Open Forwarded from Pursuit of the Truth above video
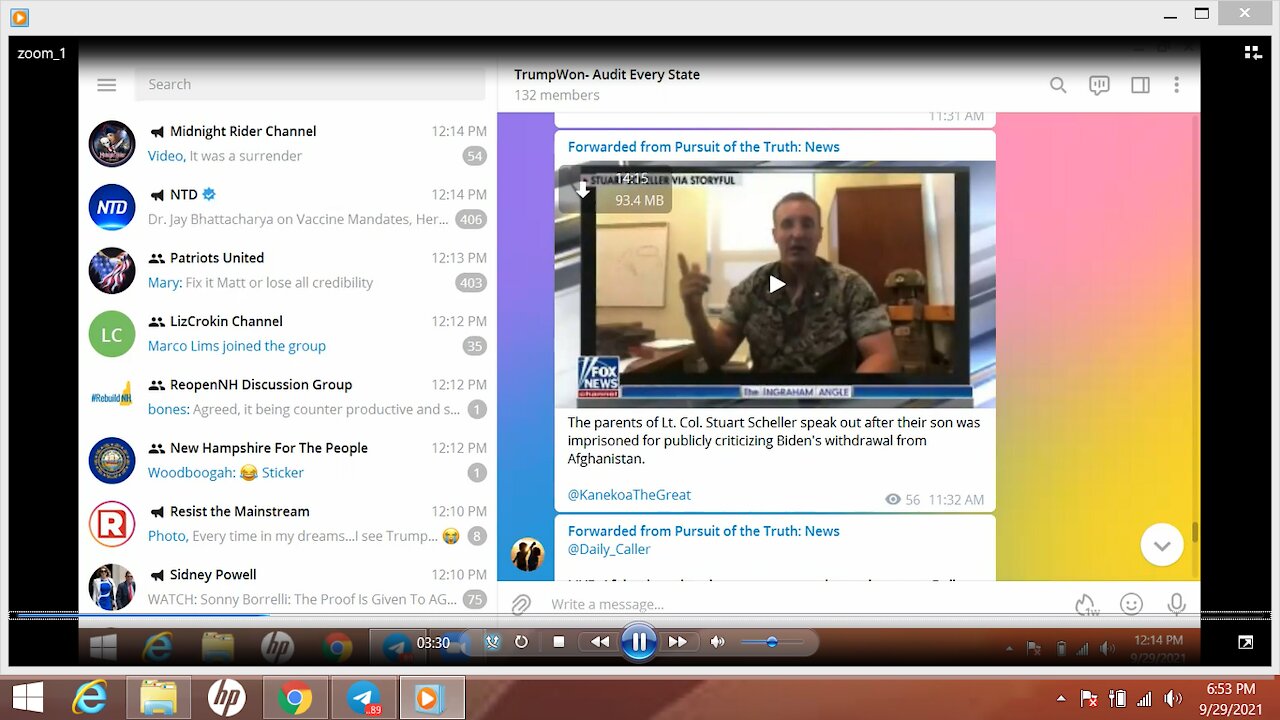 tap(703, 147)
